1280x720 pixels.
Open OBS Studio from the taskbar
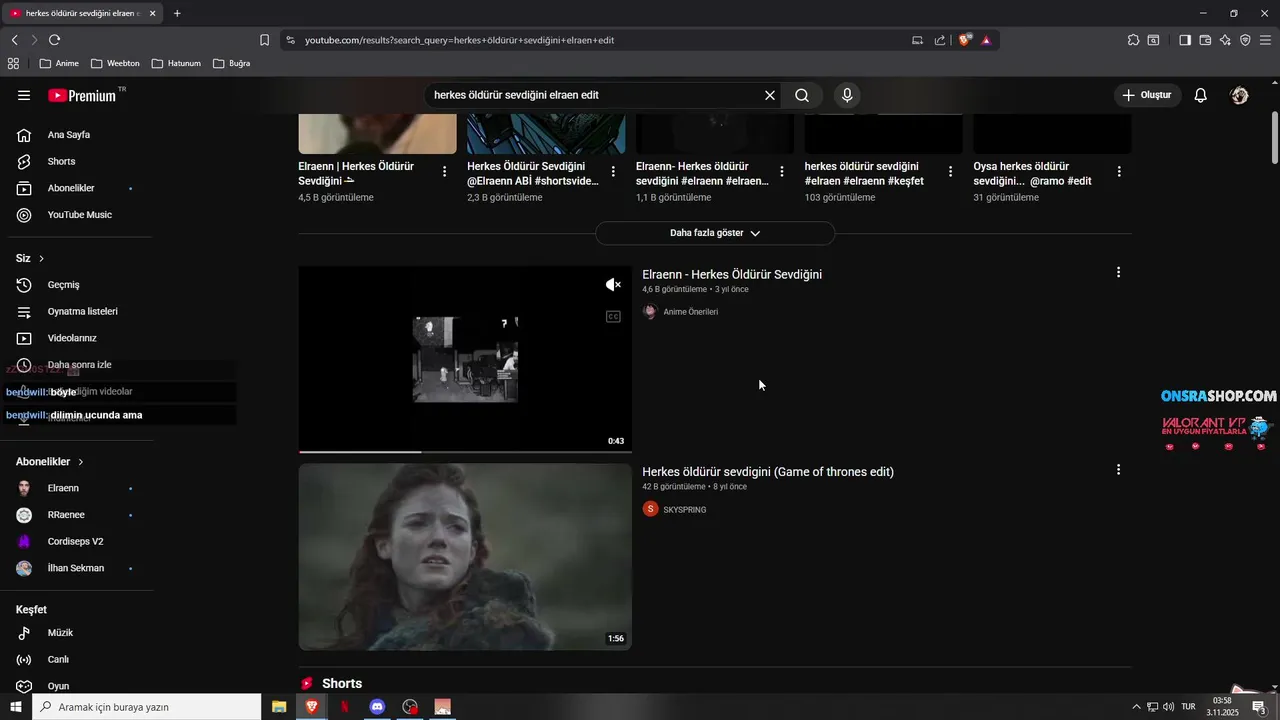(410, 707)
